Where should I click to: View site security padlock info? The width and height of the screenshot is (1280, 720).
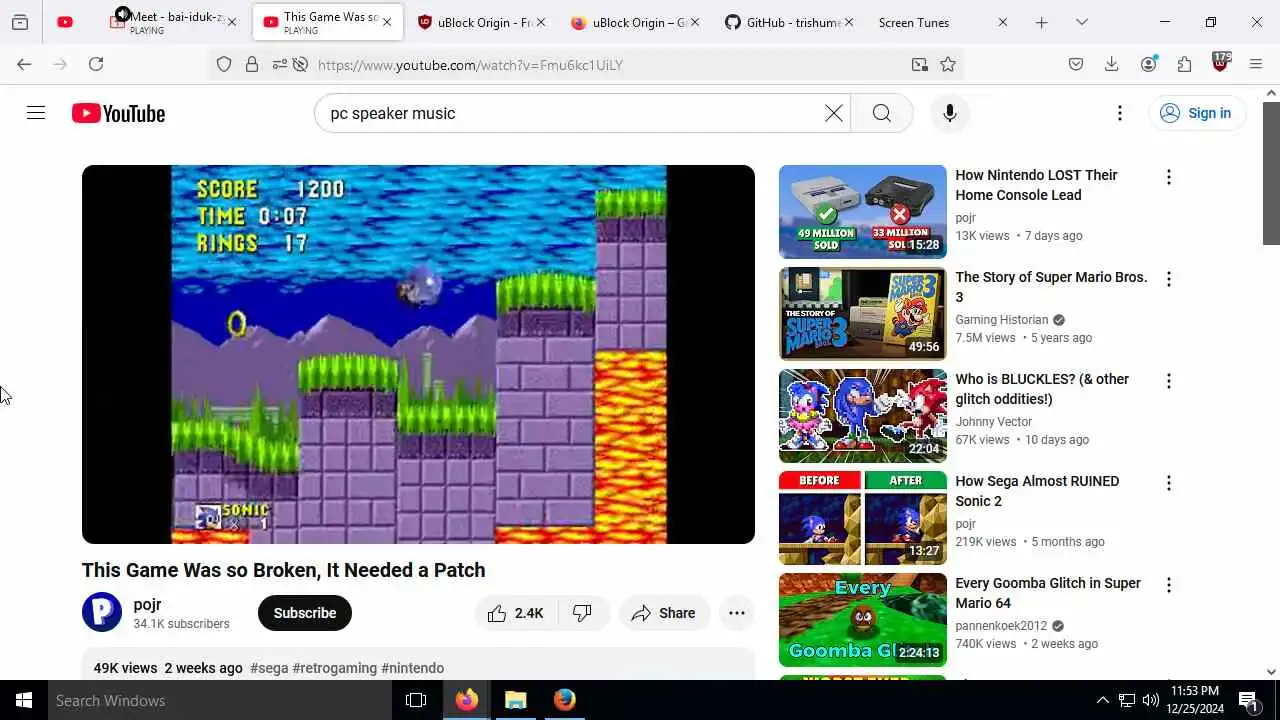(252, 64)
